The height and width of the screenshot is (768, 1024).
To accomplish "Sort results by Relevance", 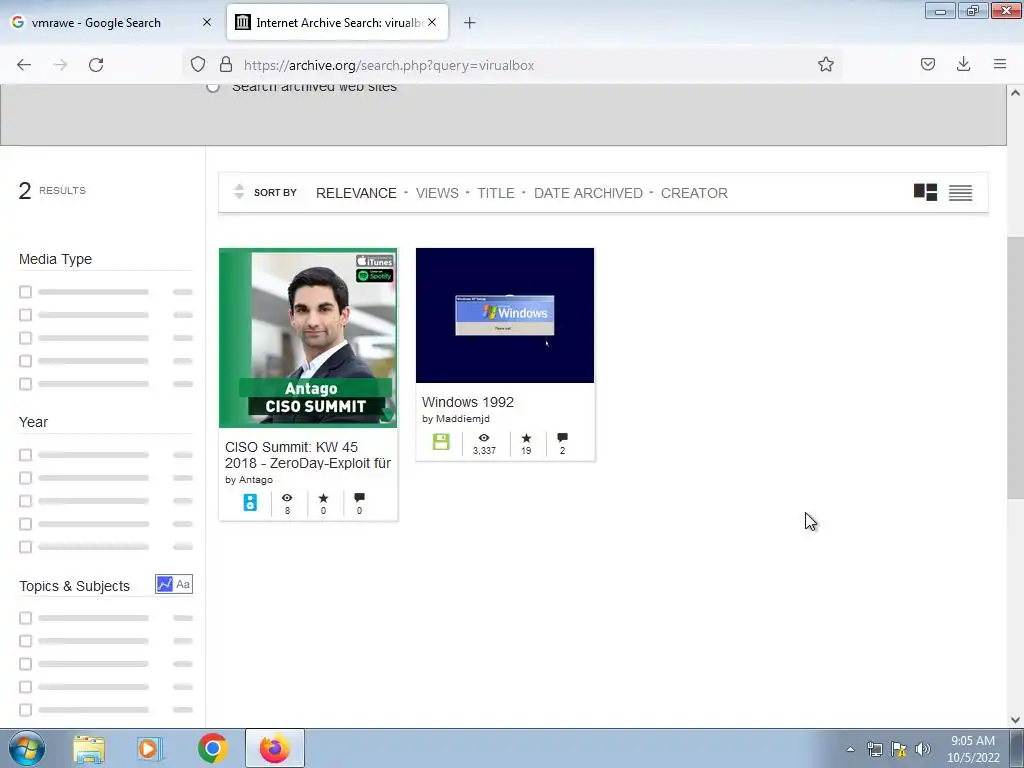I will click(356, 193).
